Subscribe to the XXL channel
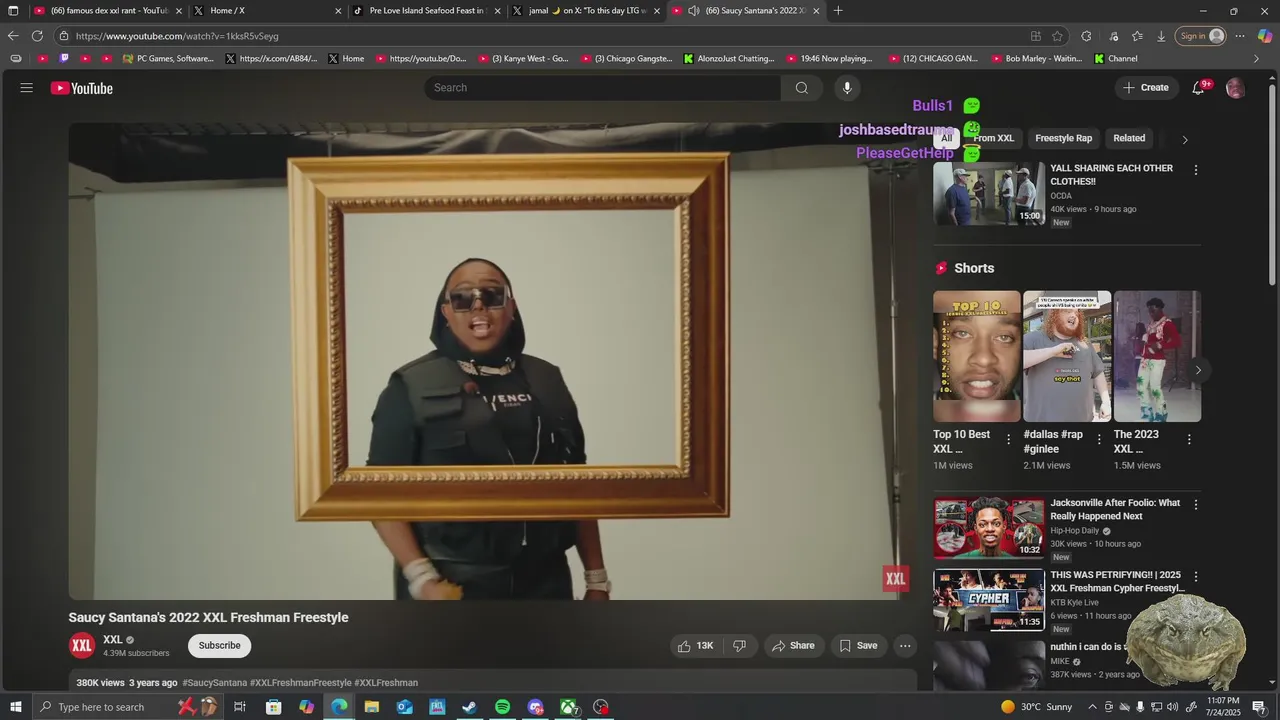The image size is (1280, 720). (x=219, y=646)
